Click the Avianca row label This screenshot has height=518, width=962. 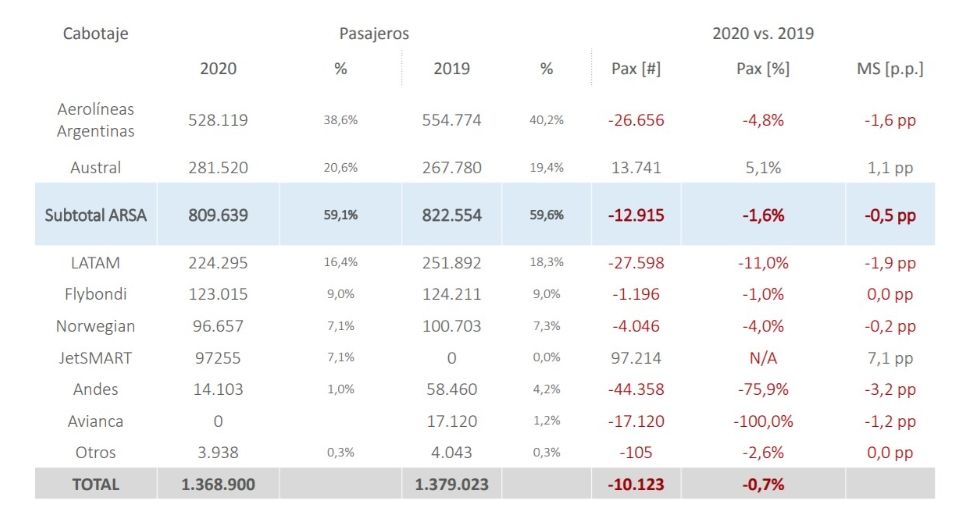click(95, 421)
